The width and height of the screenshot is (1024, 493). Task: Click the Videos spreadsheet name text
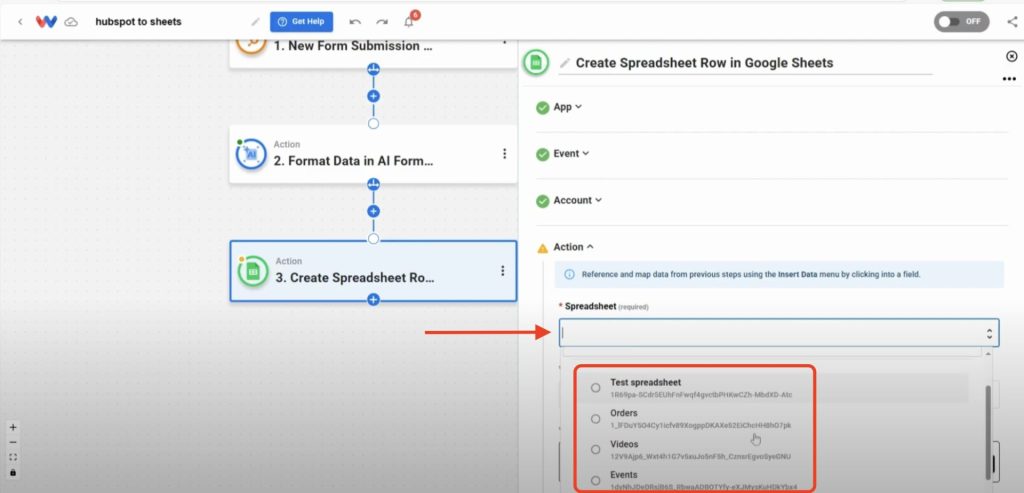pyautogui.click(x=624, y=444)
